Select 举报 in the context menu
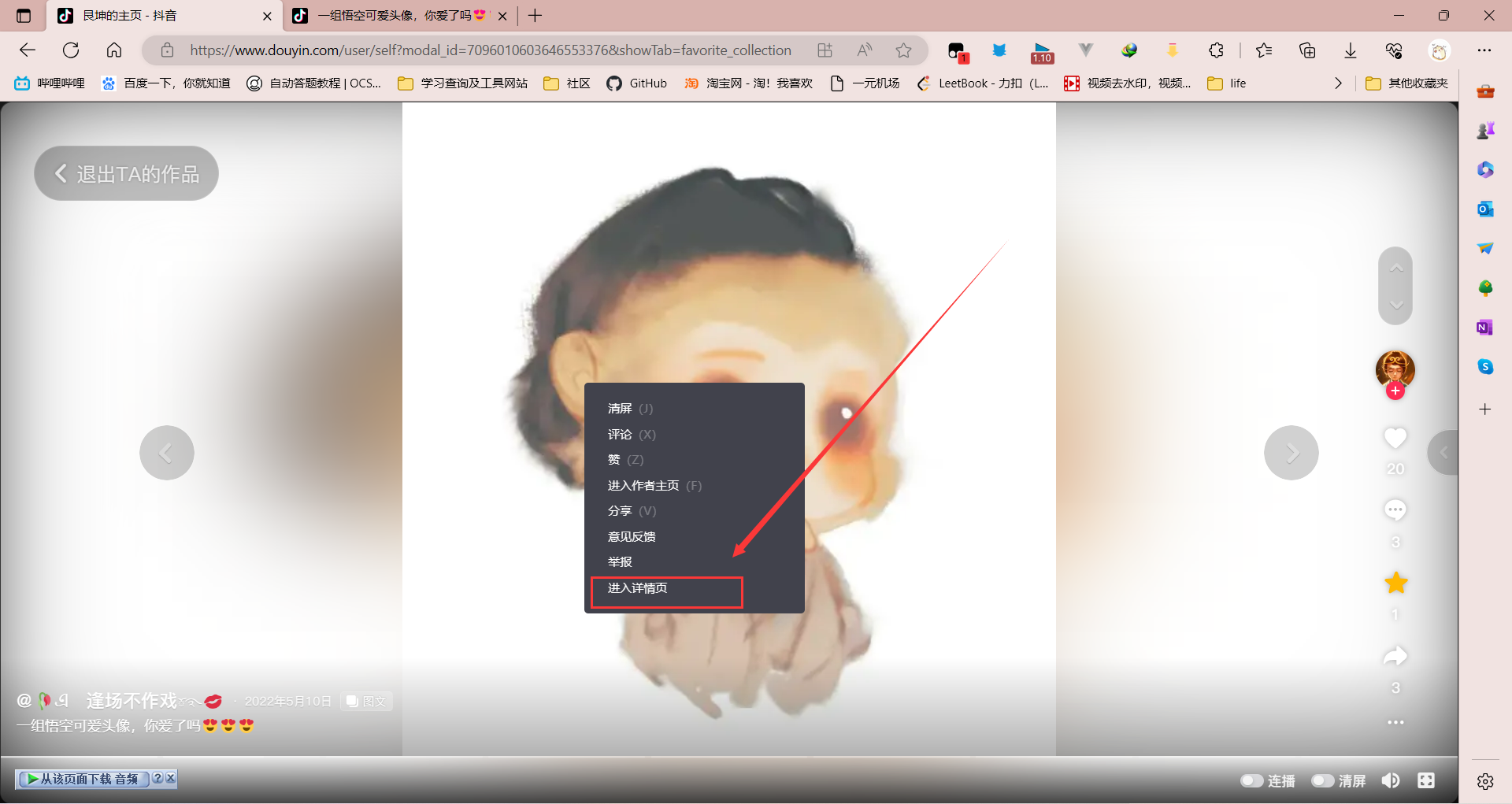 coord(620,562)
